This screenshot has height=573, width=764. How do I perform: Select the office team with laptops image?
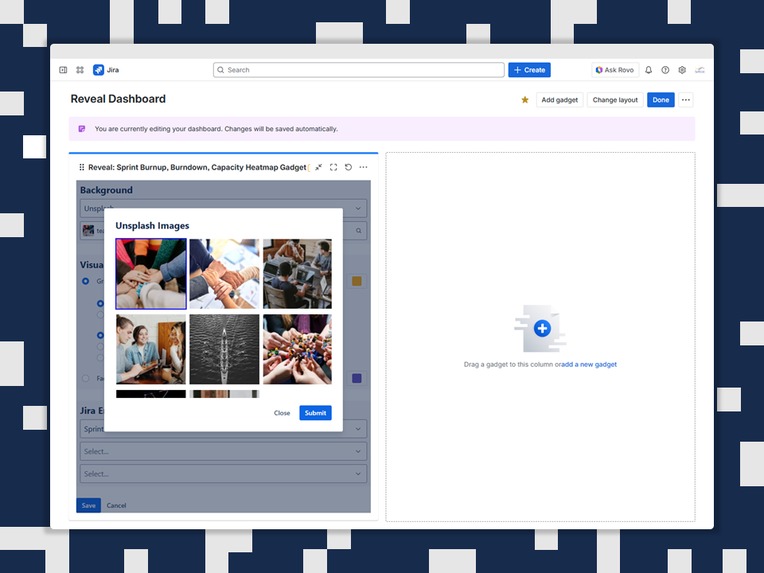[x=297, y=274]
